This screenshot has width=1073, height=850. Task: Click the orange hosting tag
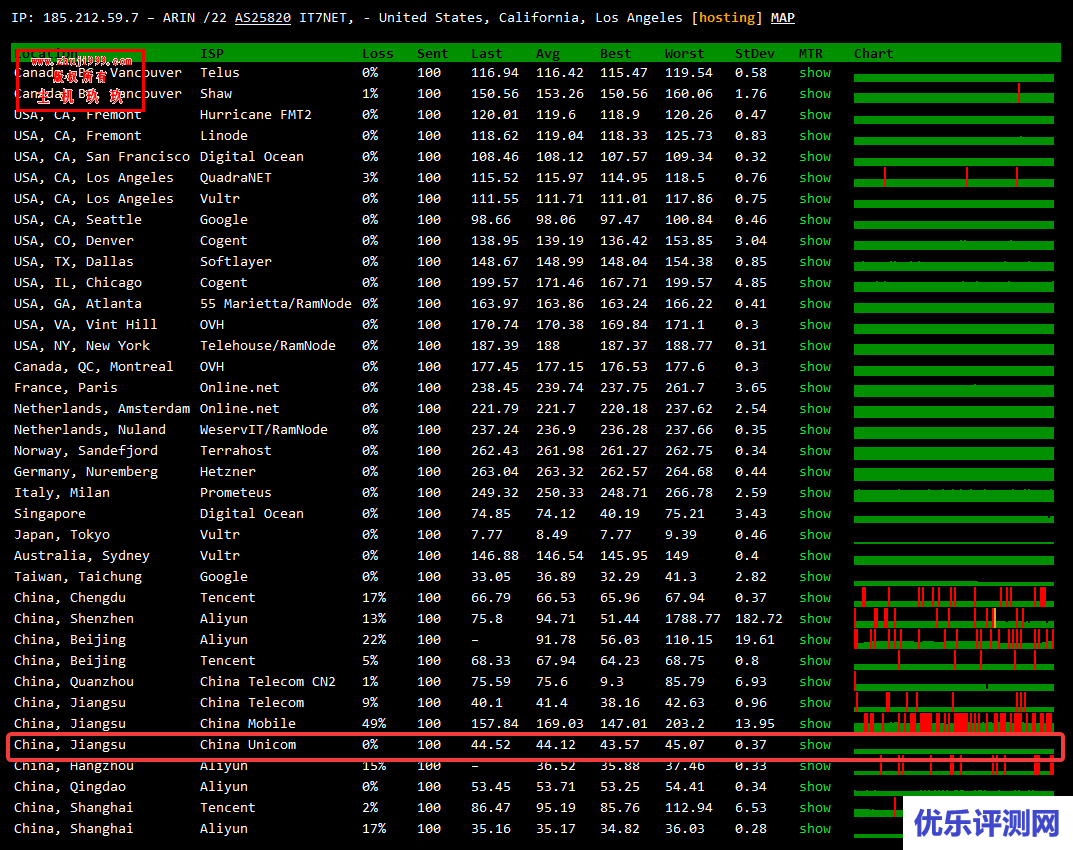tap(726, 18)
